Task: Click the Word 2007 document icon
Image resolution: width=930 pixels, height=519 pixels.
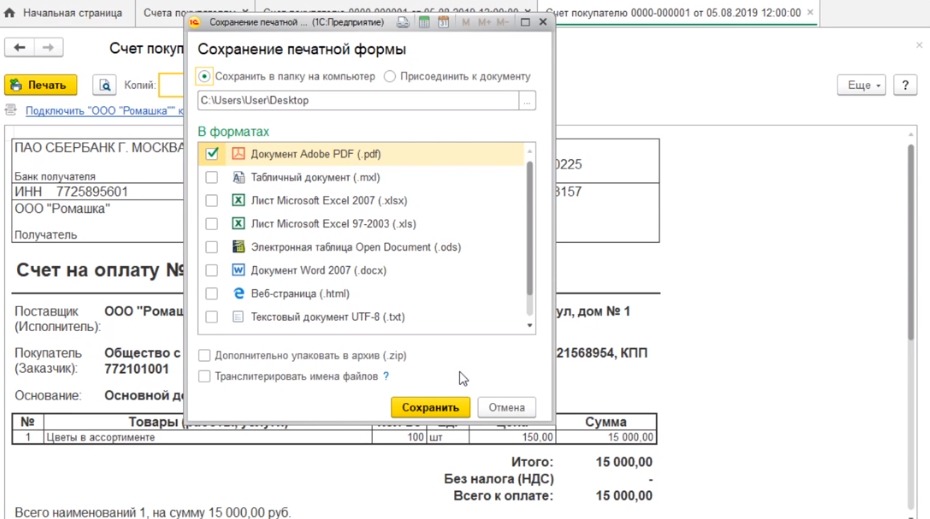Action: tap(238, 270)
